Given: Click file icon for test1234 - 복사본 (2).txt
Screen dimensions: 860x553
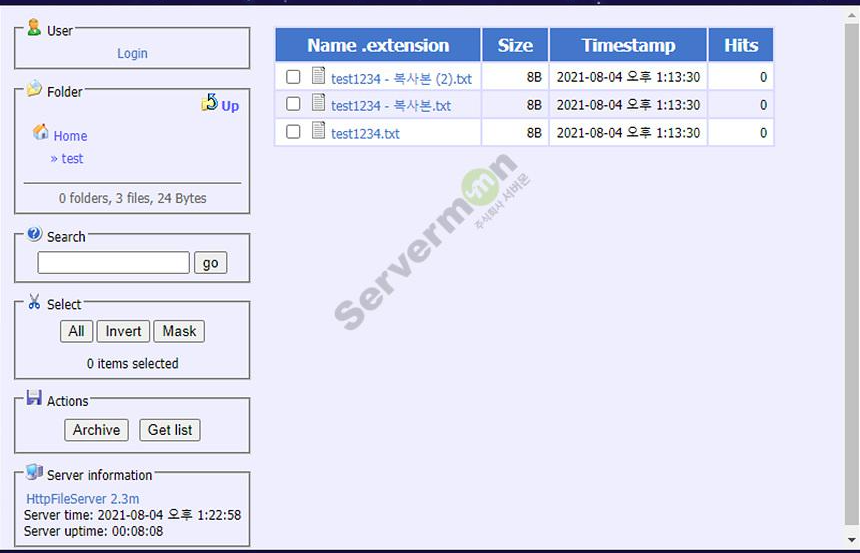Looking at the screenshot, I should coord(319,76).
